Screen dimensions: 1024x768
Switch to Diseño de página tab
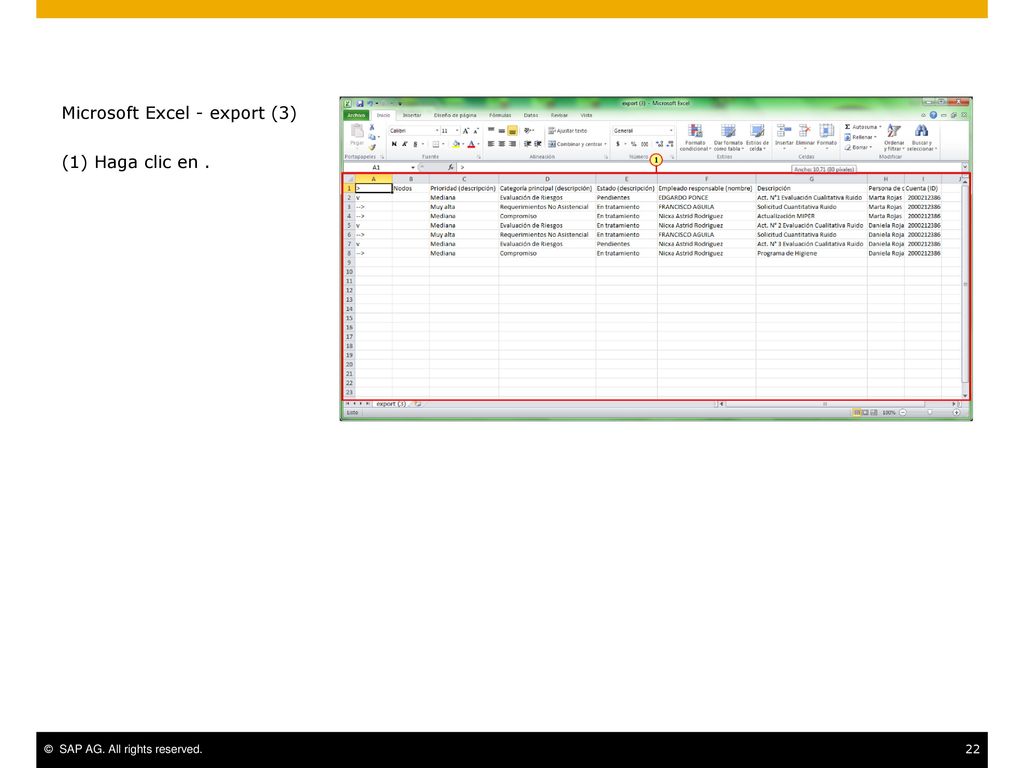(455, 115)
